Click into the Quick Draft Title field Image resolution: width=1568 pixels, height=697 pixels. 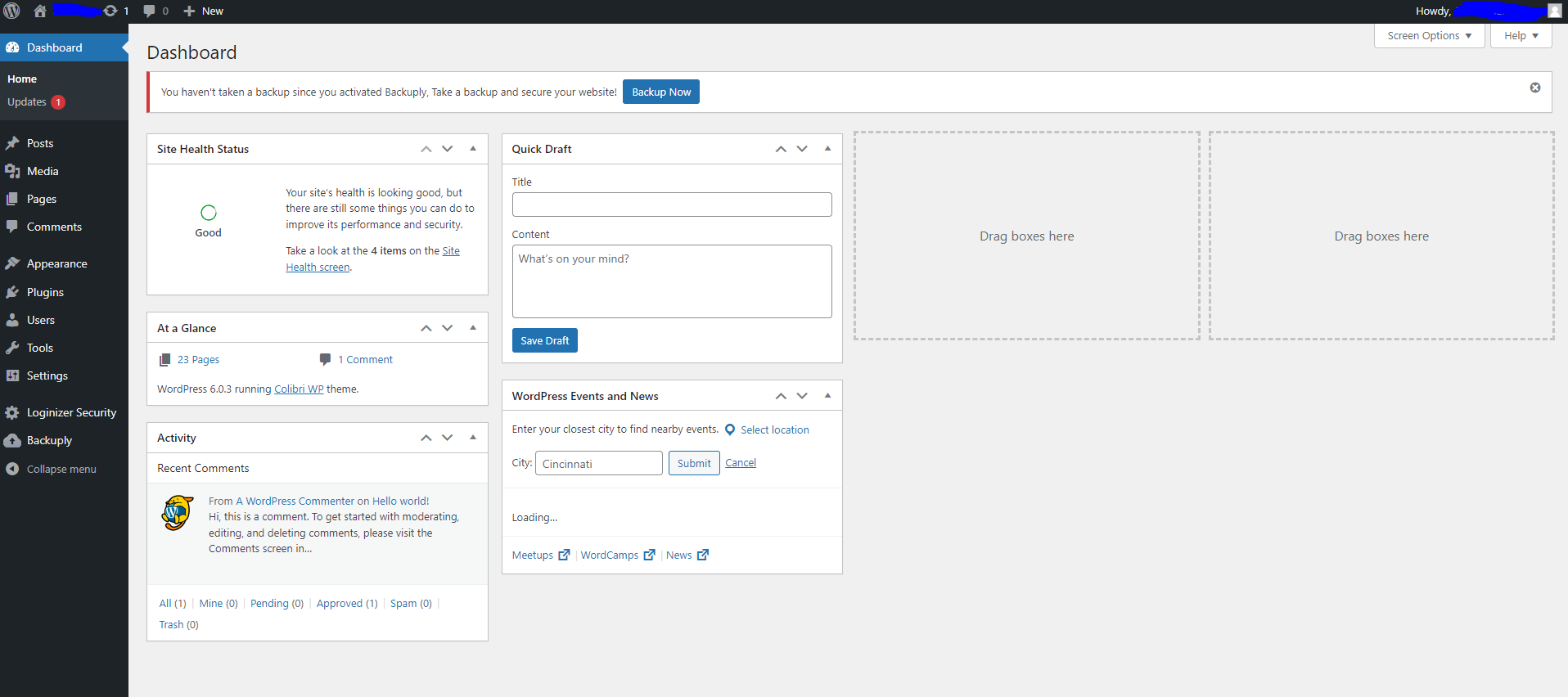(x=672, y=205)
